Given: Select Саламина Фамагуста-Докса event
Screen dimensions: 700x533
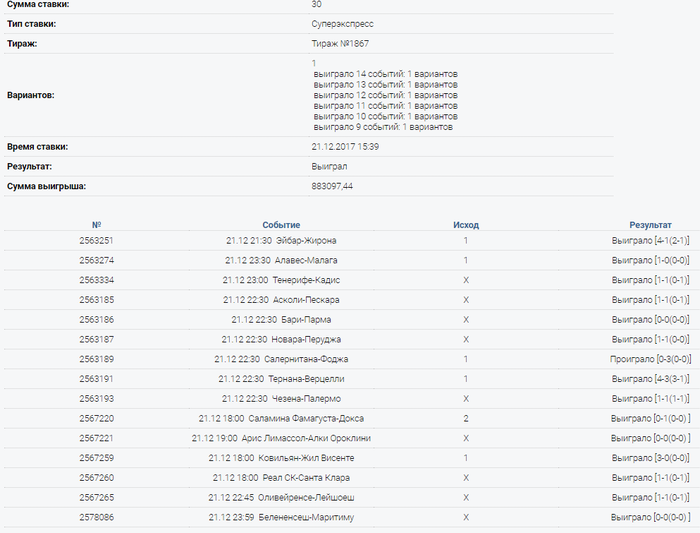Looking at the screenshot, I should click(281, 419).
